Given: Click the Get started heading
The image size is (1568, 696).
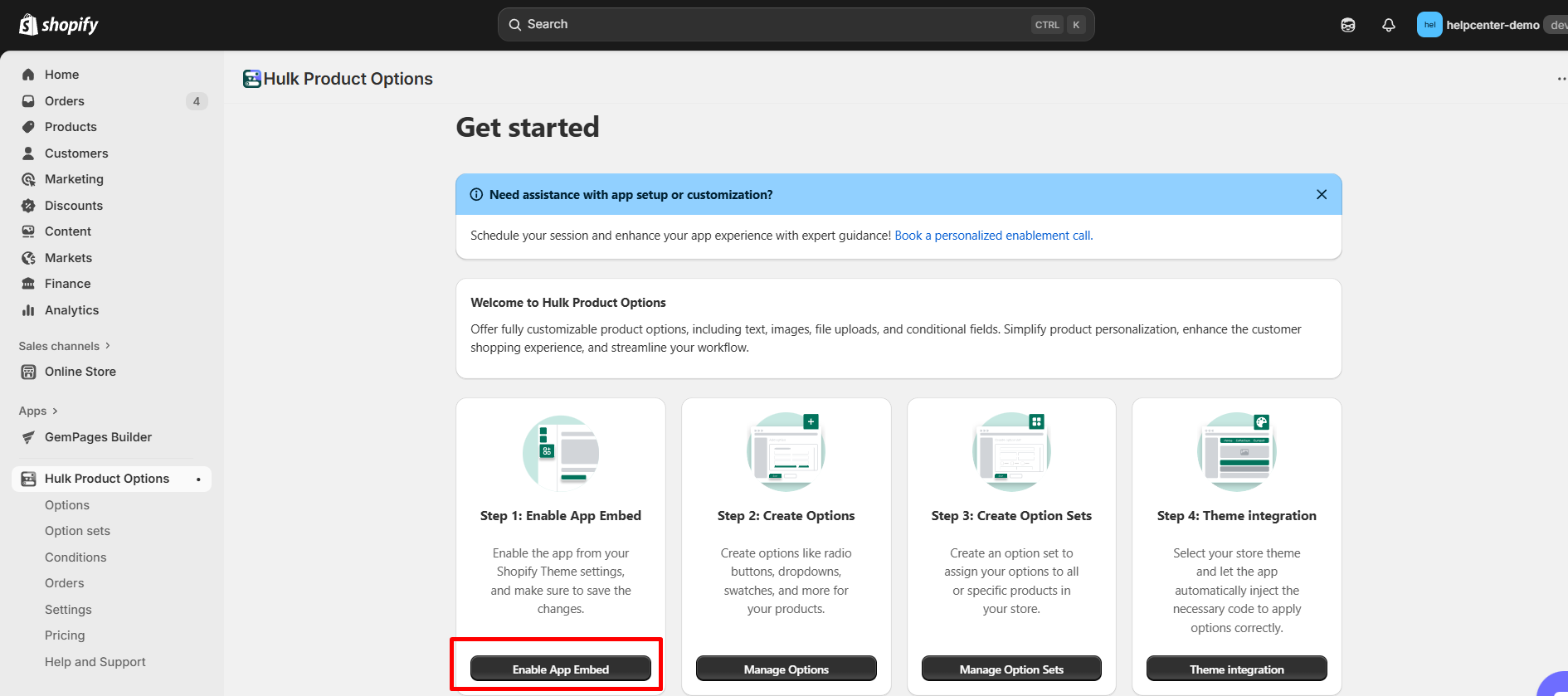Looking at the screenshot, I should (528, 127).
